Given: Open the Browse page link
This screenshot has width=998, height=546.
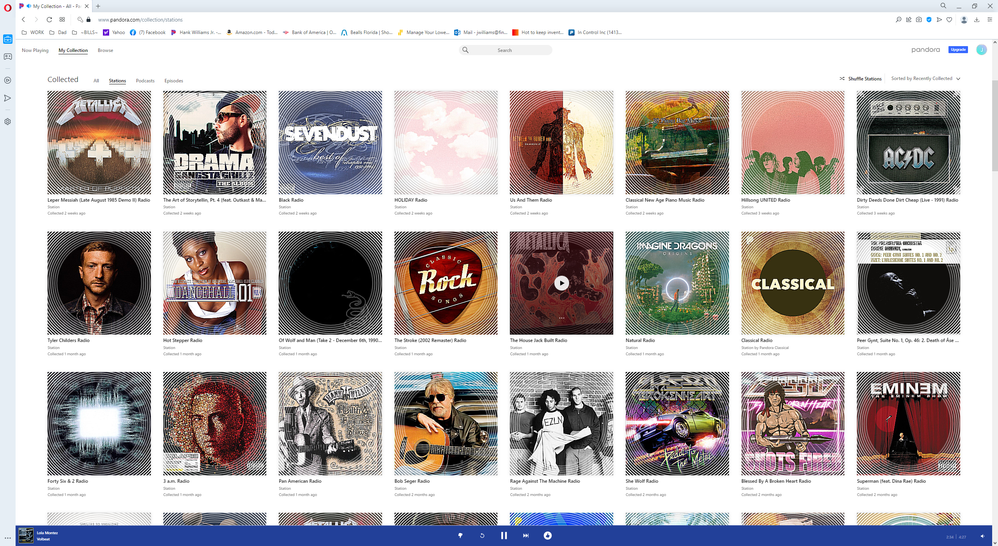Looking at the screenshot, I should (105, 50).
